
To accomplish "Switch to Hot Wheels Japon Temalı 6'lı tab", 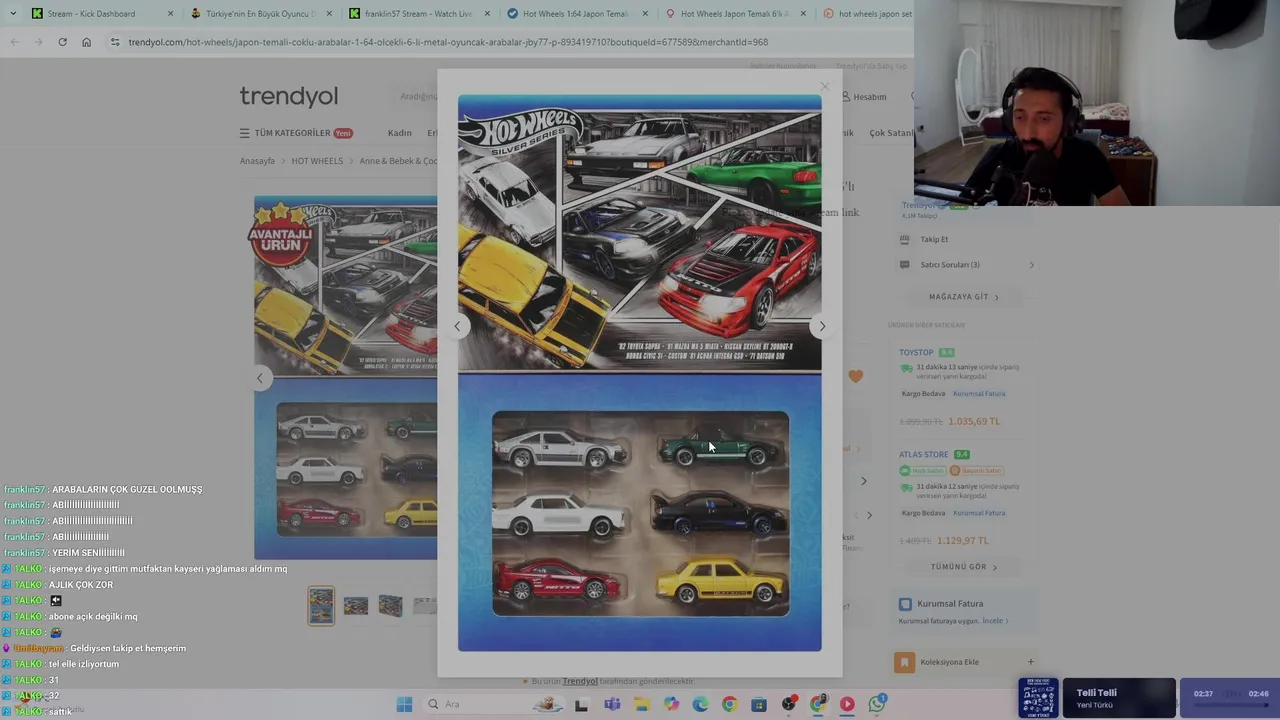I will click(x=734, y=14).
